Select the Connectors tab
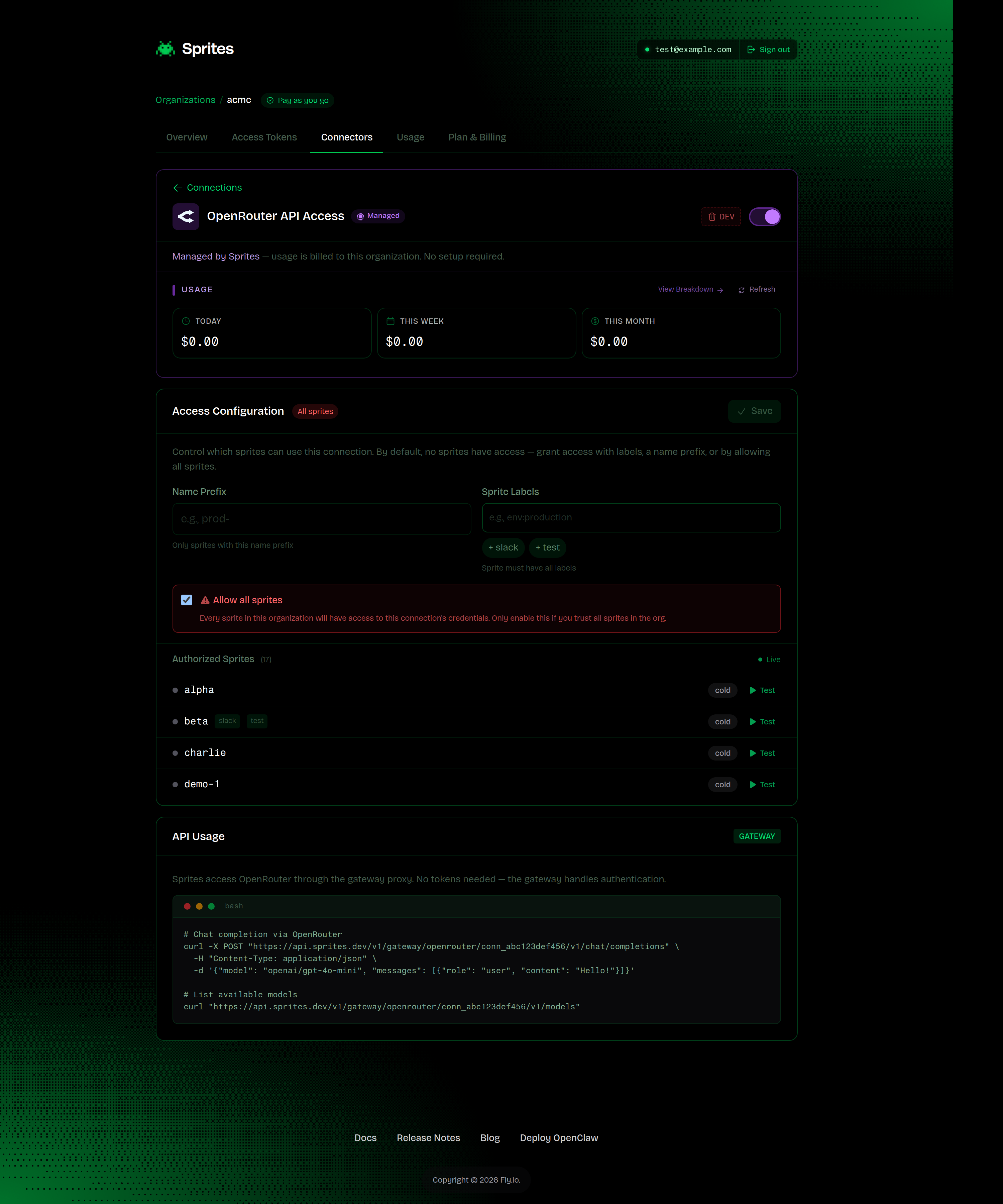Screen dimensions: 1003x1204 (x=347, y=137)
